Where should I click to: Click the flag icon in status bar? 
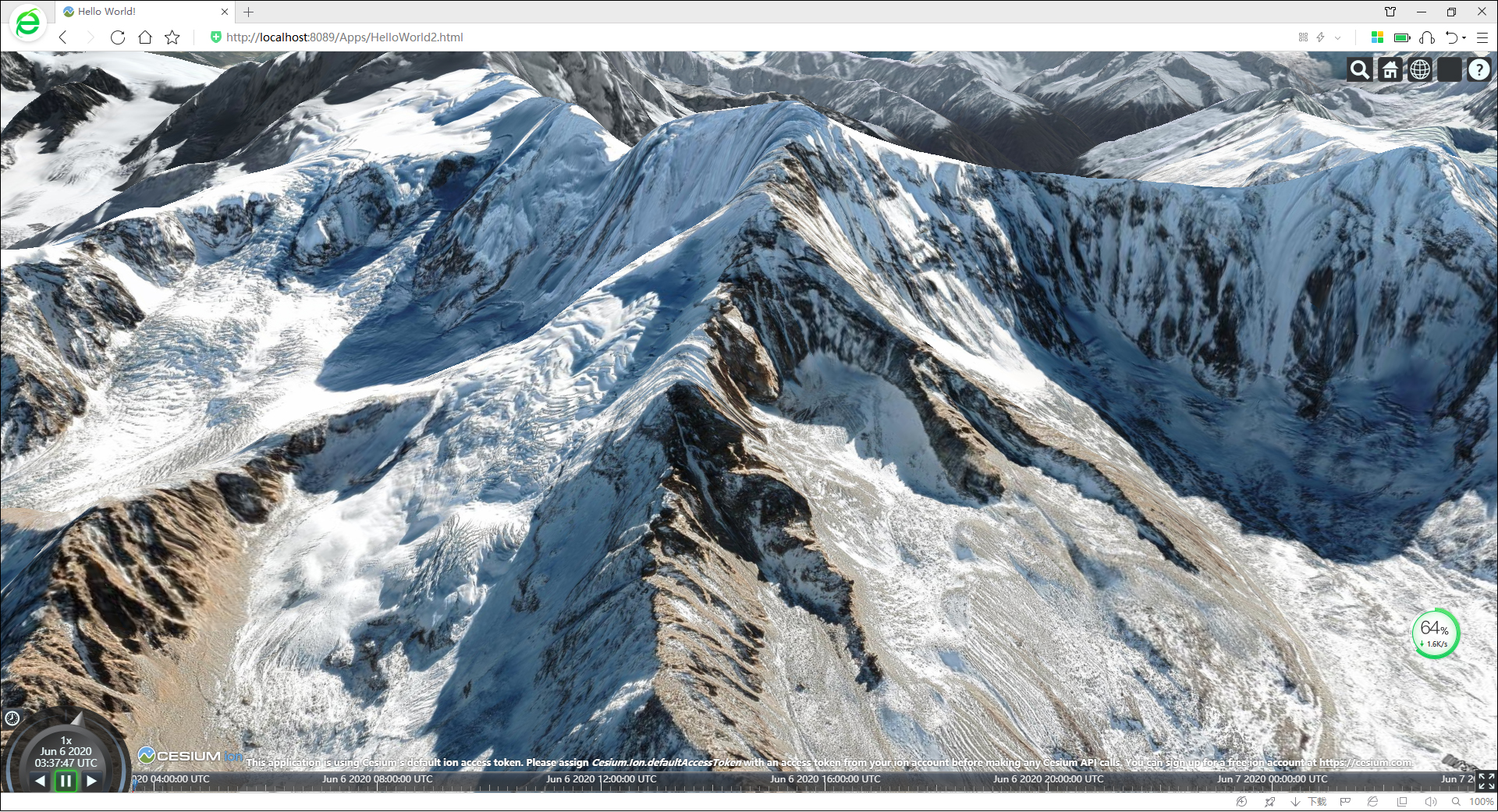point(1344,802)
